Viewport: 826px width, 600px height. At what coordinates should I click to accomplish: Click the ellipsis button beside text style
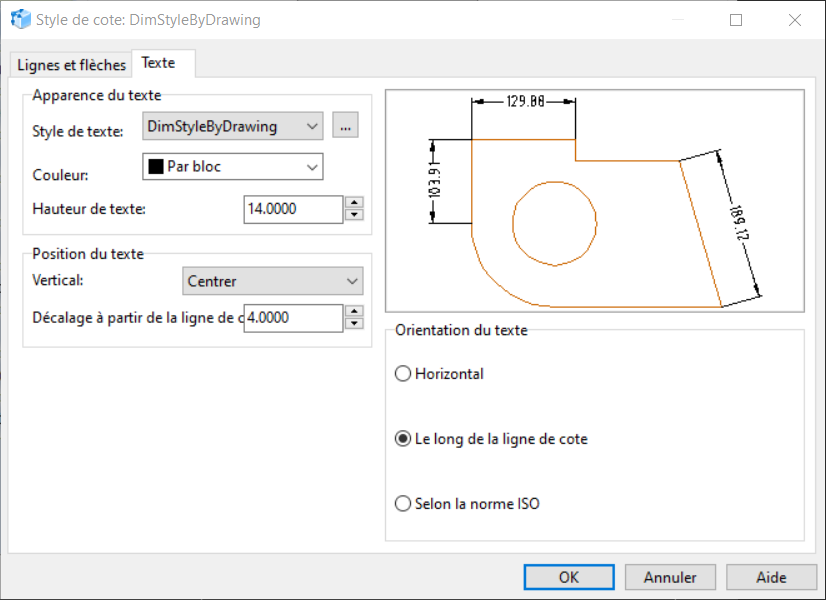tap(345, 126)
